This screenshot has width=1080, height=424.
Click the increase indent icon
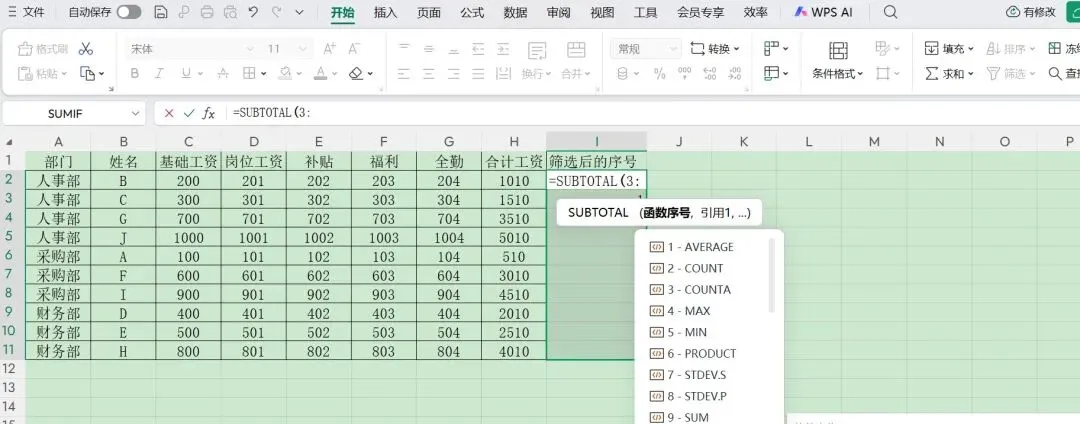pyautogui.click(x=503, y=49)
